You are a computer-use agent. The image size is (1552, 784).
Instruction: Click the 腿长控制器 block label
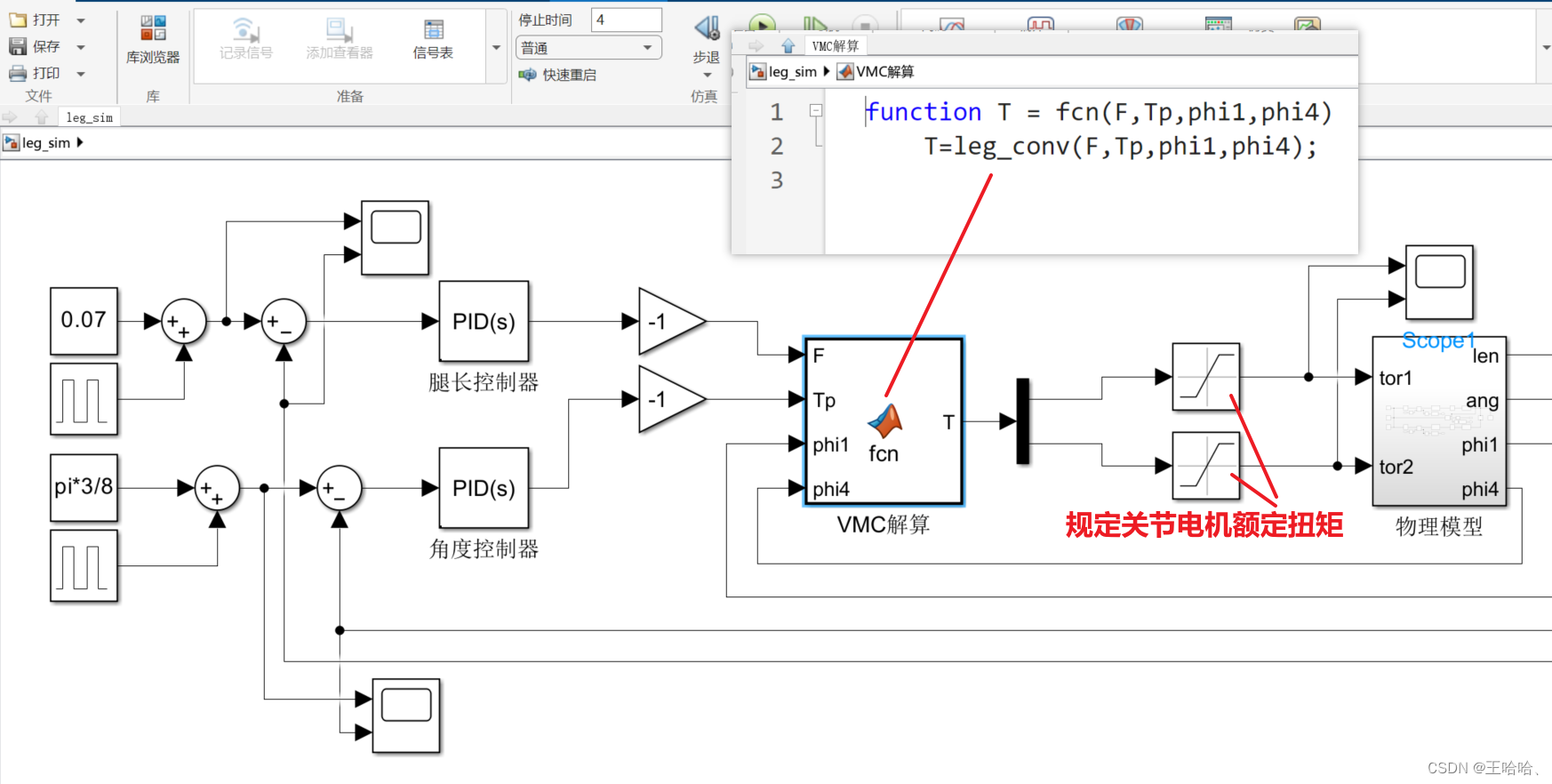coord(484,383)
